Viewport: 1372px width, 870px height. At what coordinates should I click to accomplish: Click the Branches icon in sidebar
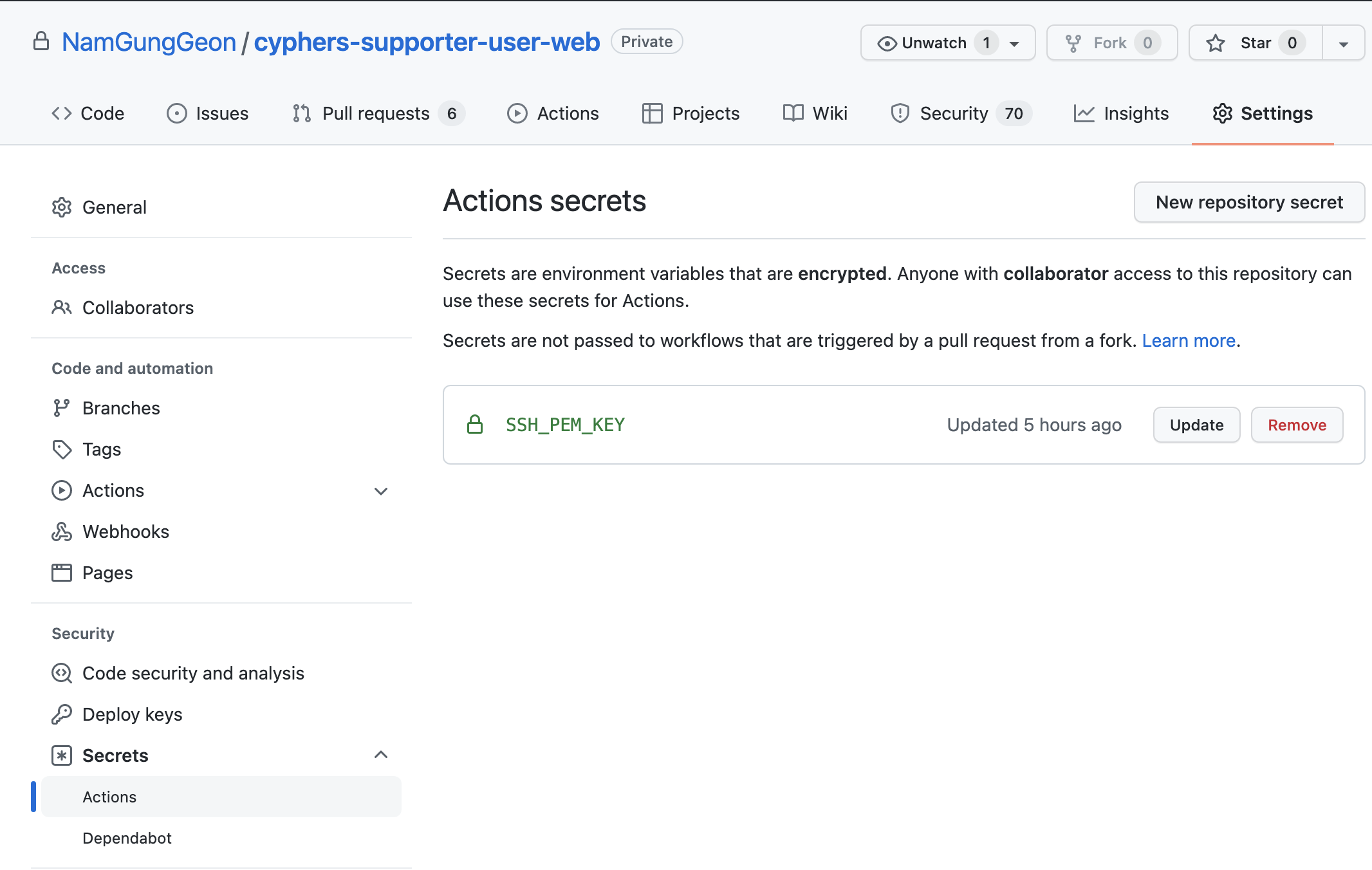[x=62, y=408]
